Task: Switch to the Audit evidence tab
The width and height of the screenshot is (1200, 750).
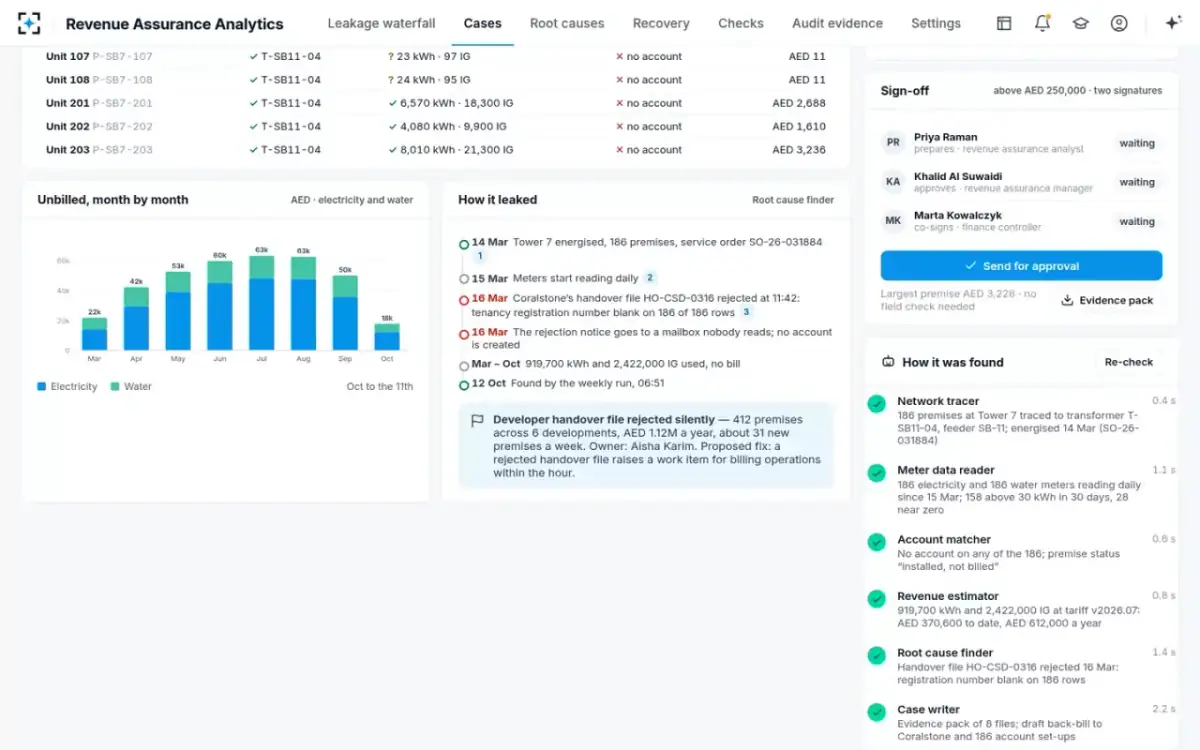Action: [837, 23]
